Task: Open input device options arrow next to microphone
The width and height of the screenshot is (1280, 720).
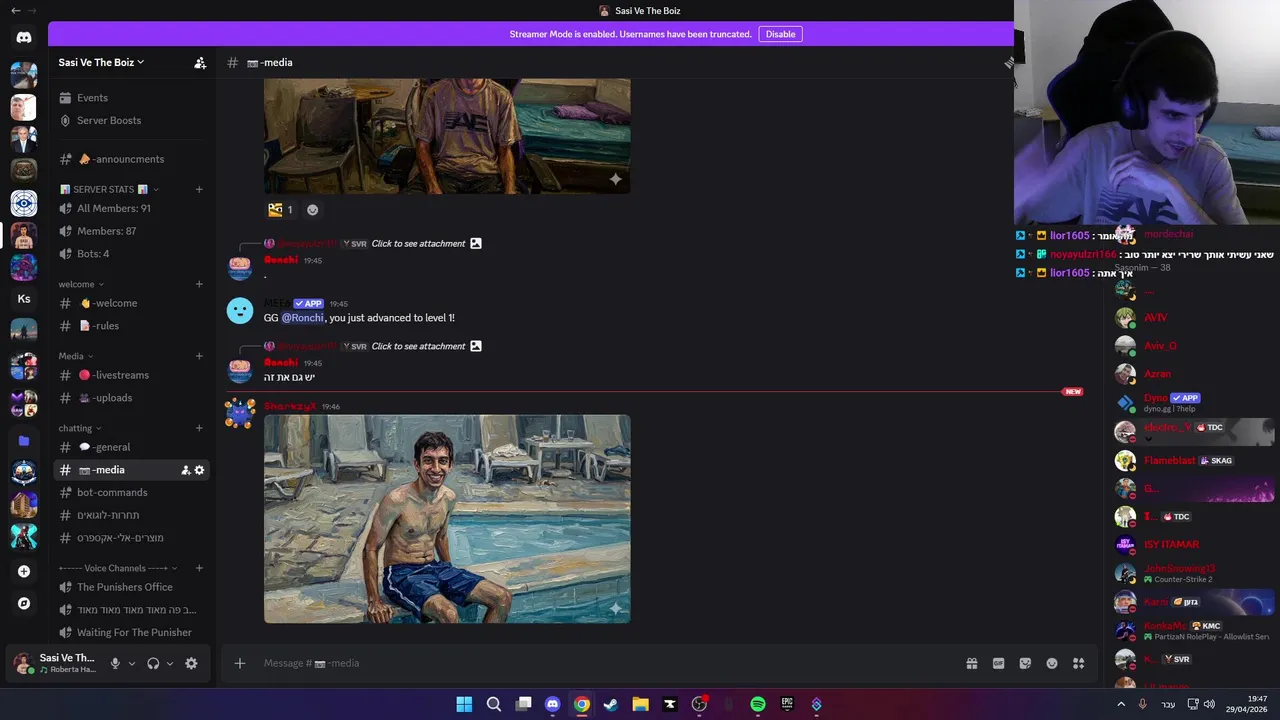Action: [x=131, y=663]
